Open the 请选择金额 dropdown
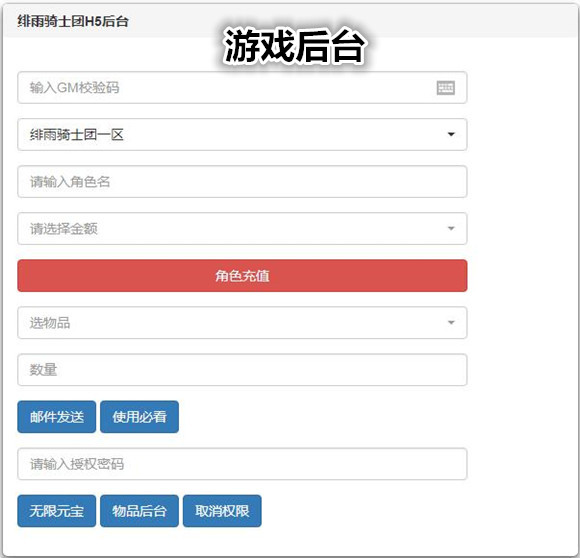The image size is (580, 558). click(x=242, y=229)
